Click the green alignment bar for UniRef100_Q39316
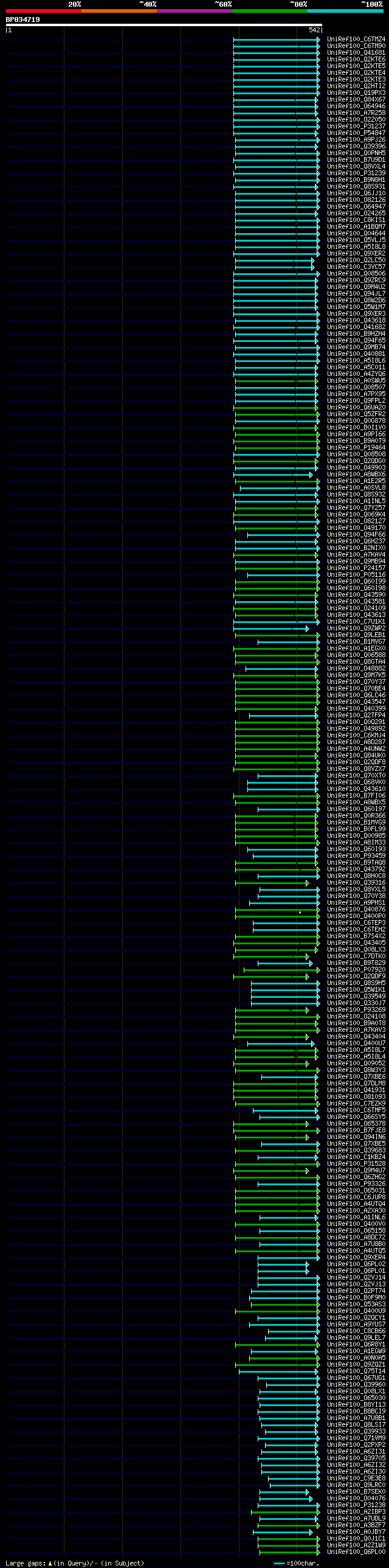Image resolution: width=389 pixels, height=1568 pixels. pyautogui.click(x=272, y=883)
